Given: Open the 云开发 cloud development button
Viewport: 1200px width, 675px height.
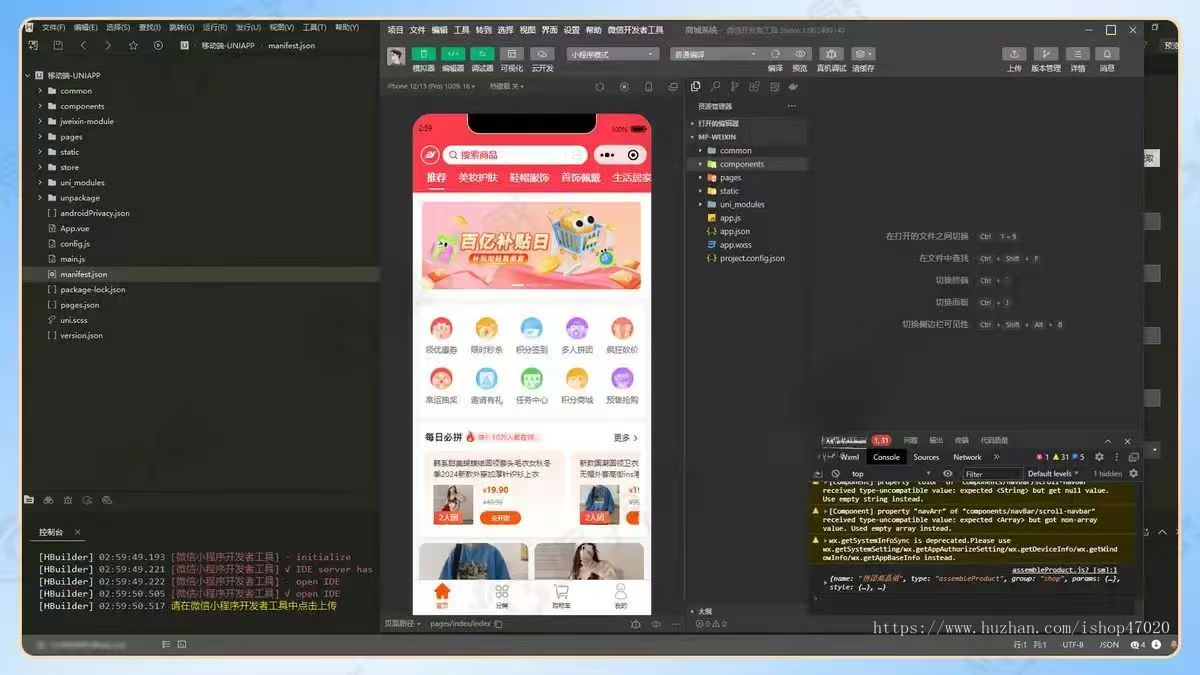Looking at the screenshot, I should [542, 54].
